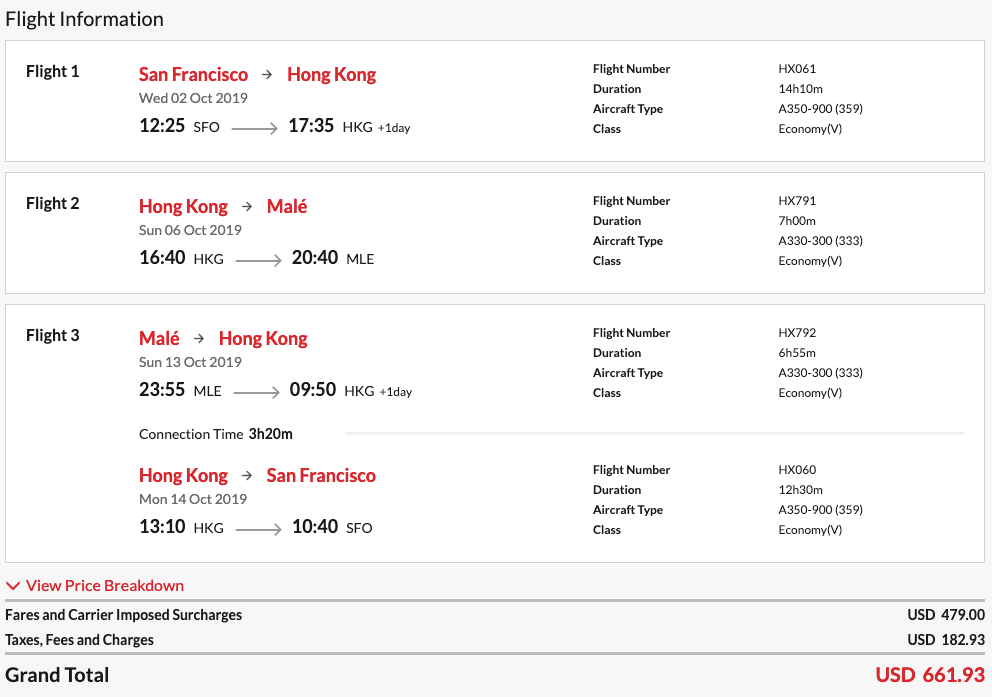Click the View Price Breakdown link
This screenshot has width=992, height=697.
click(x=105, y=586)
